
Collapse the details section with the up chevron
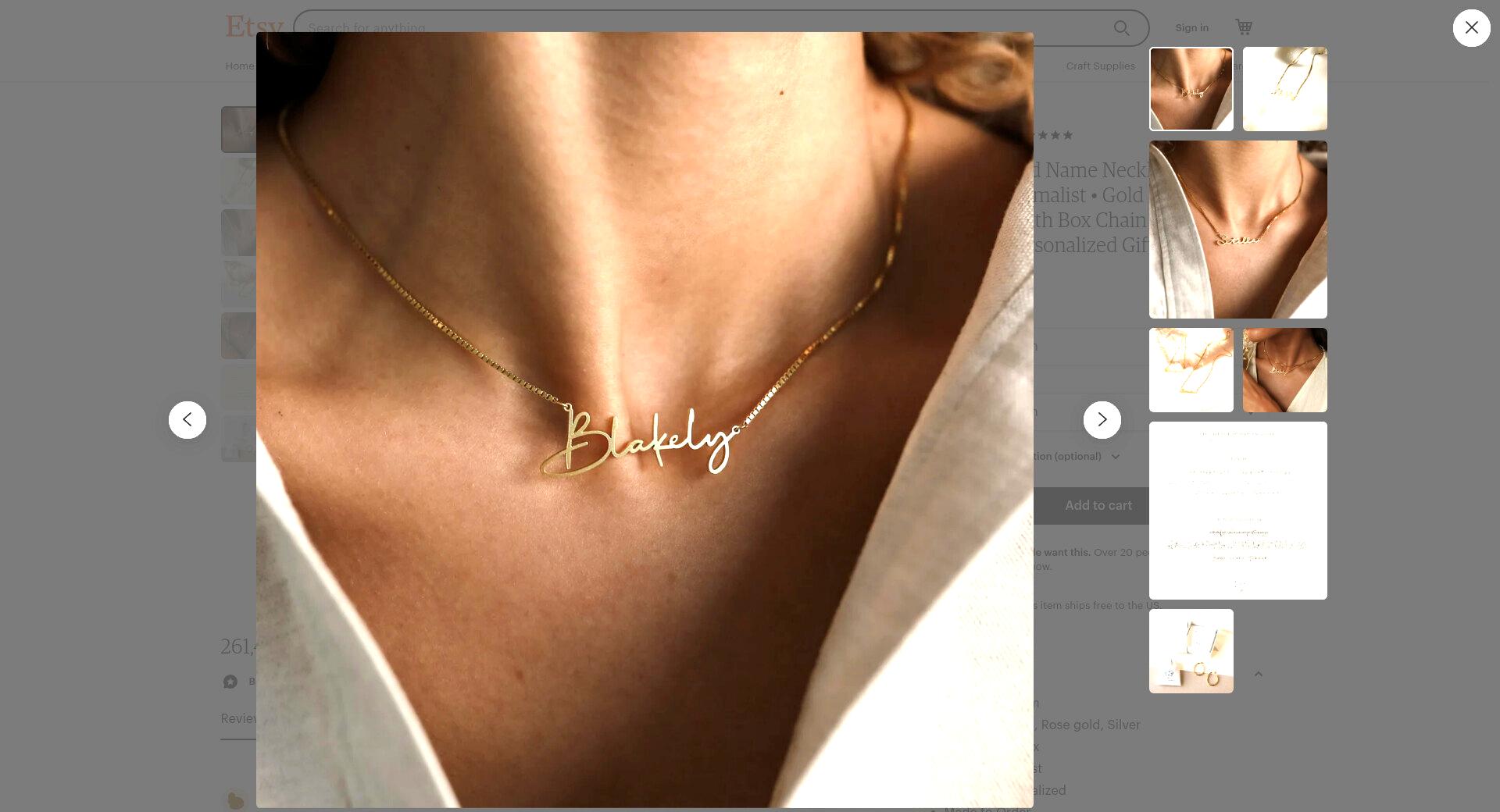[x=1258, y=674]
